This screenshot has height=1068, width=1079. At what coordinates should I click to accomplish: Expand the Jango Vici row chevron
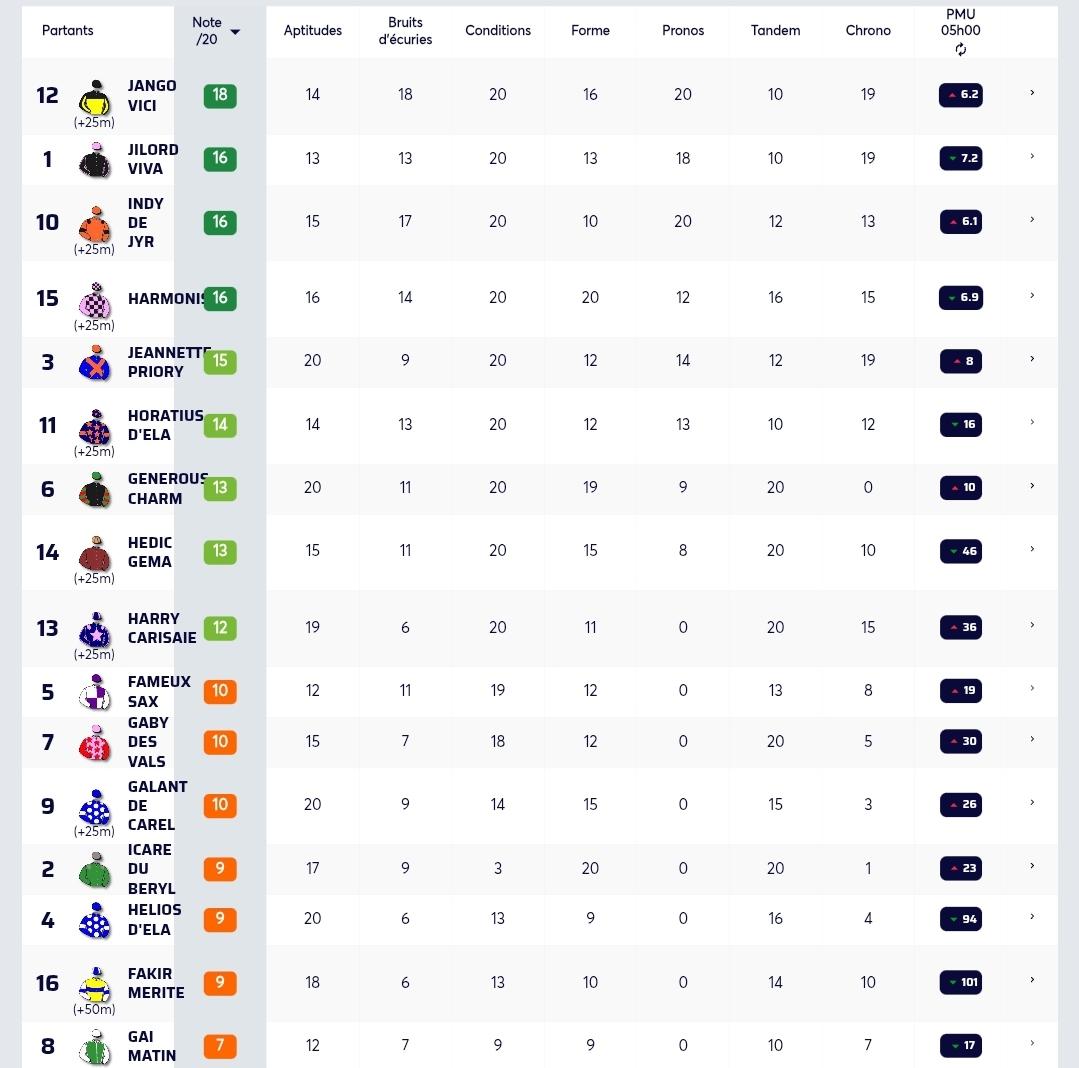coord(1032,92)
